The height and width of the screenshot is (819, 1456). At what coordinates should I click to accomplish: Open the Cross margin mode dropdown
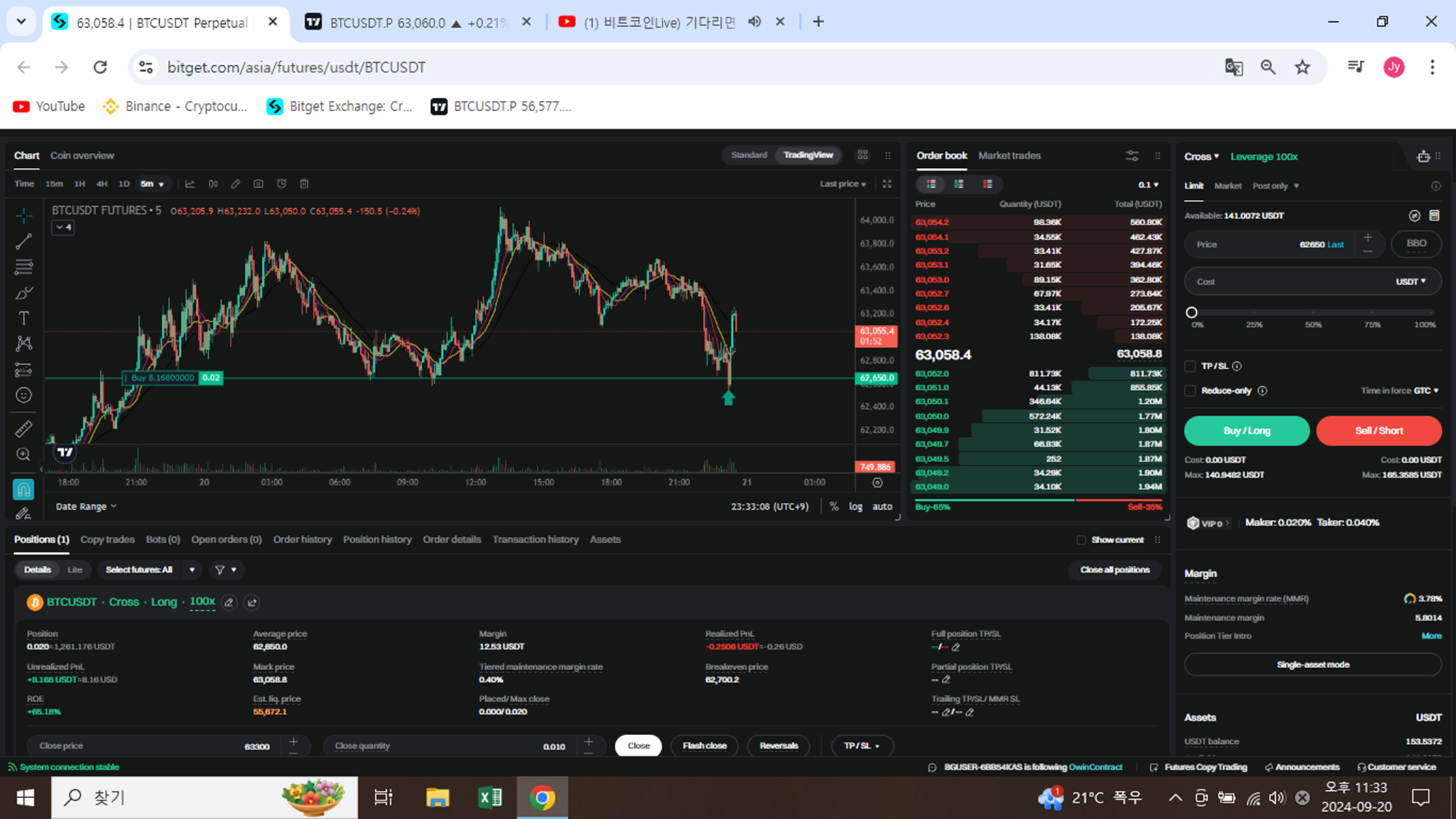(1202, 156)
